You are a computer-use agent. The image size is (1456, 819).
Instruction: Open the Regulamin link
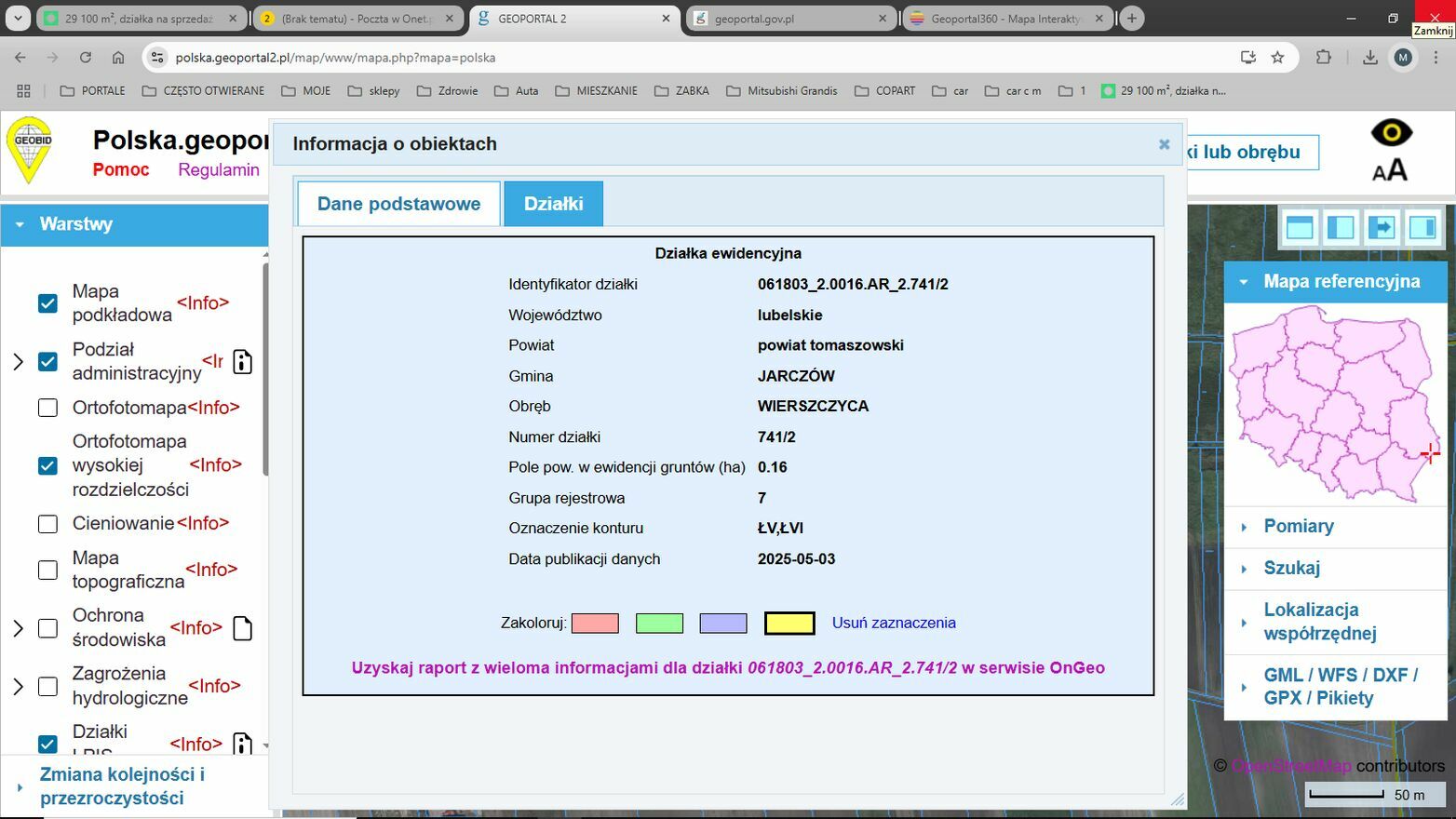[x=219, y=169]
